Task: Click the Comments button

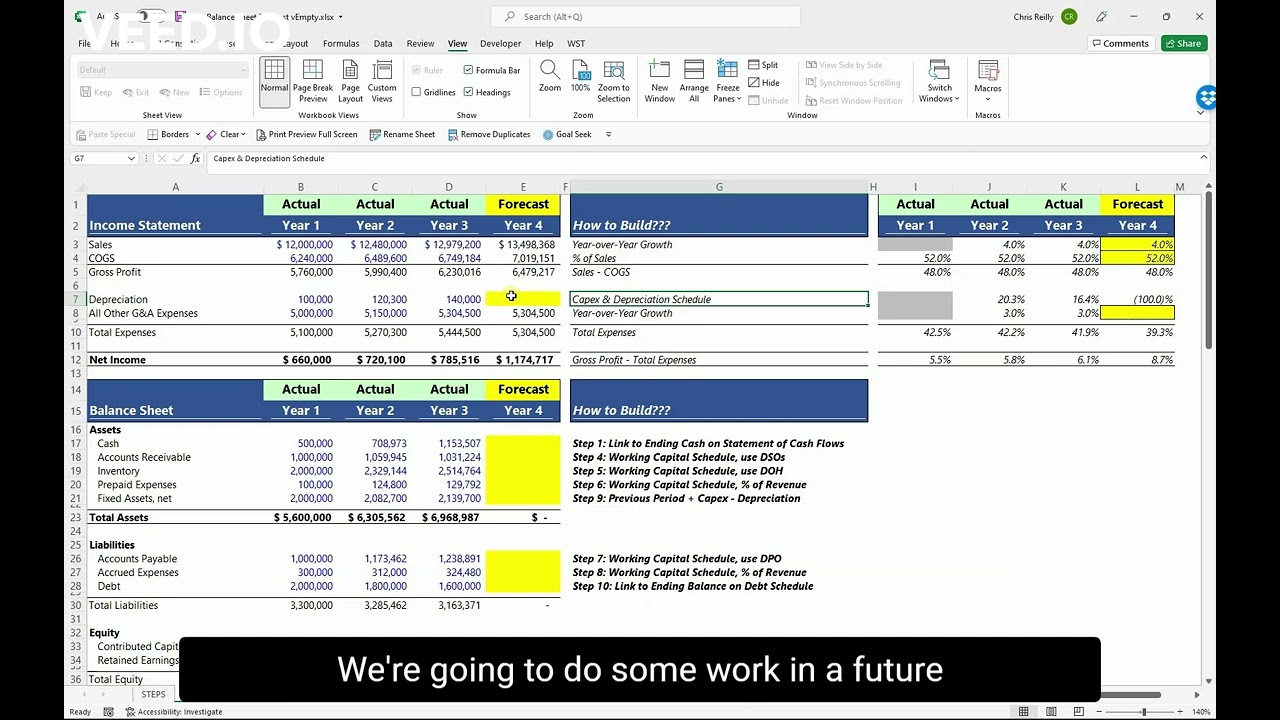Action: pos(1119,43)
